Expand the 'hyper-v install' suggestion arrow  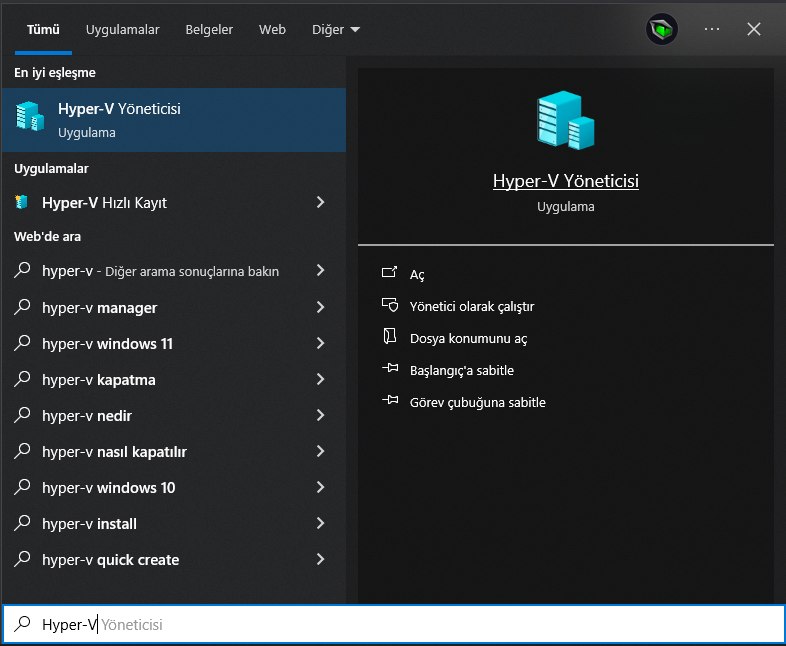coord(320,523)
